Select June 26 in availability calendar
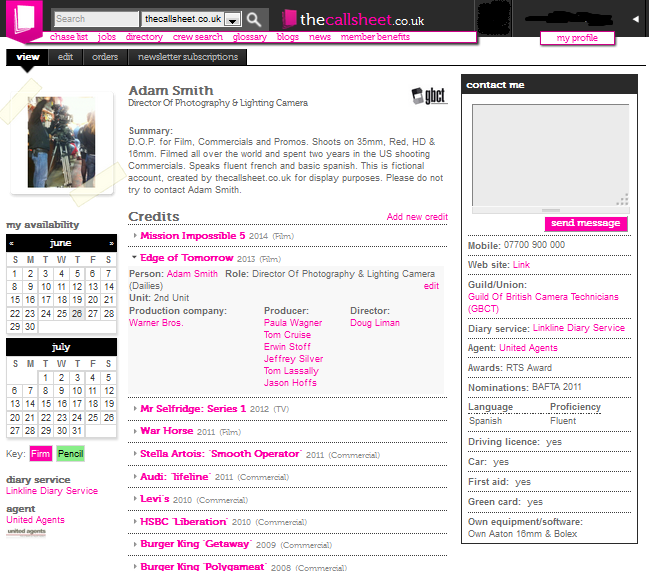 [77, 314]
